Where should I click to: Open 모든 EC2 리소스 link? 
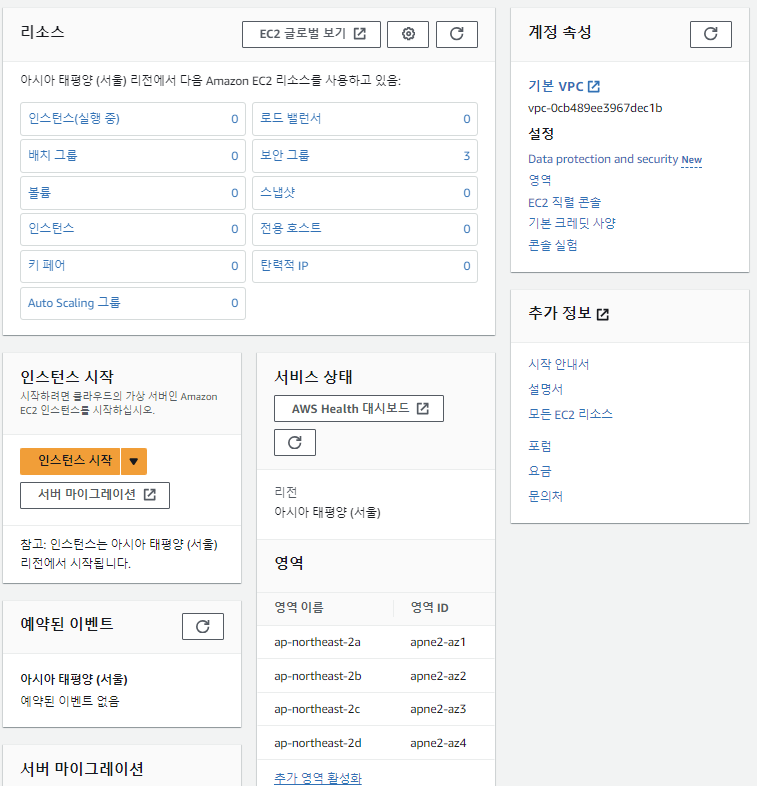pos(570,415)
